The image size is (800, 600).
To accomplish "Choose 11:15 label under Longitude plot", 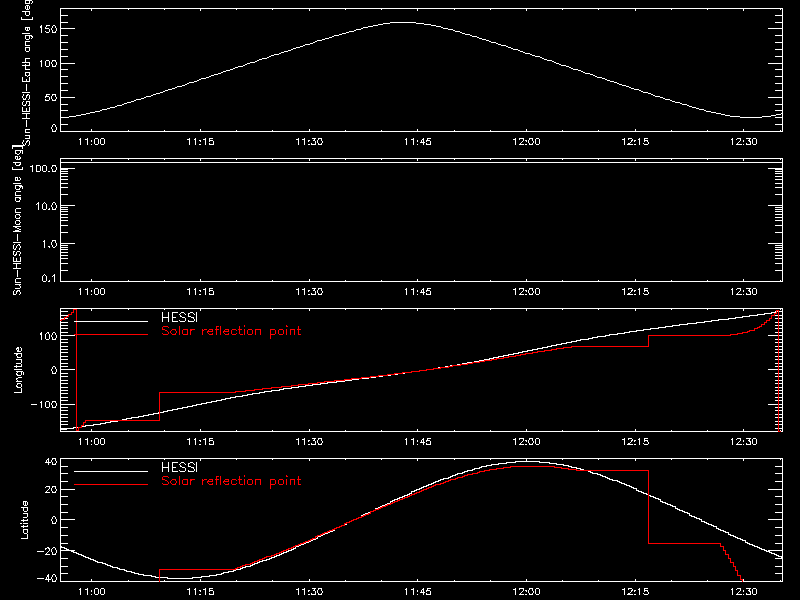I will pyautogui.click(x=201, y=442).
